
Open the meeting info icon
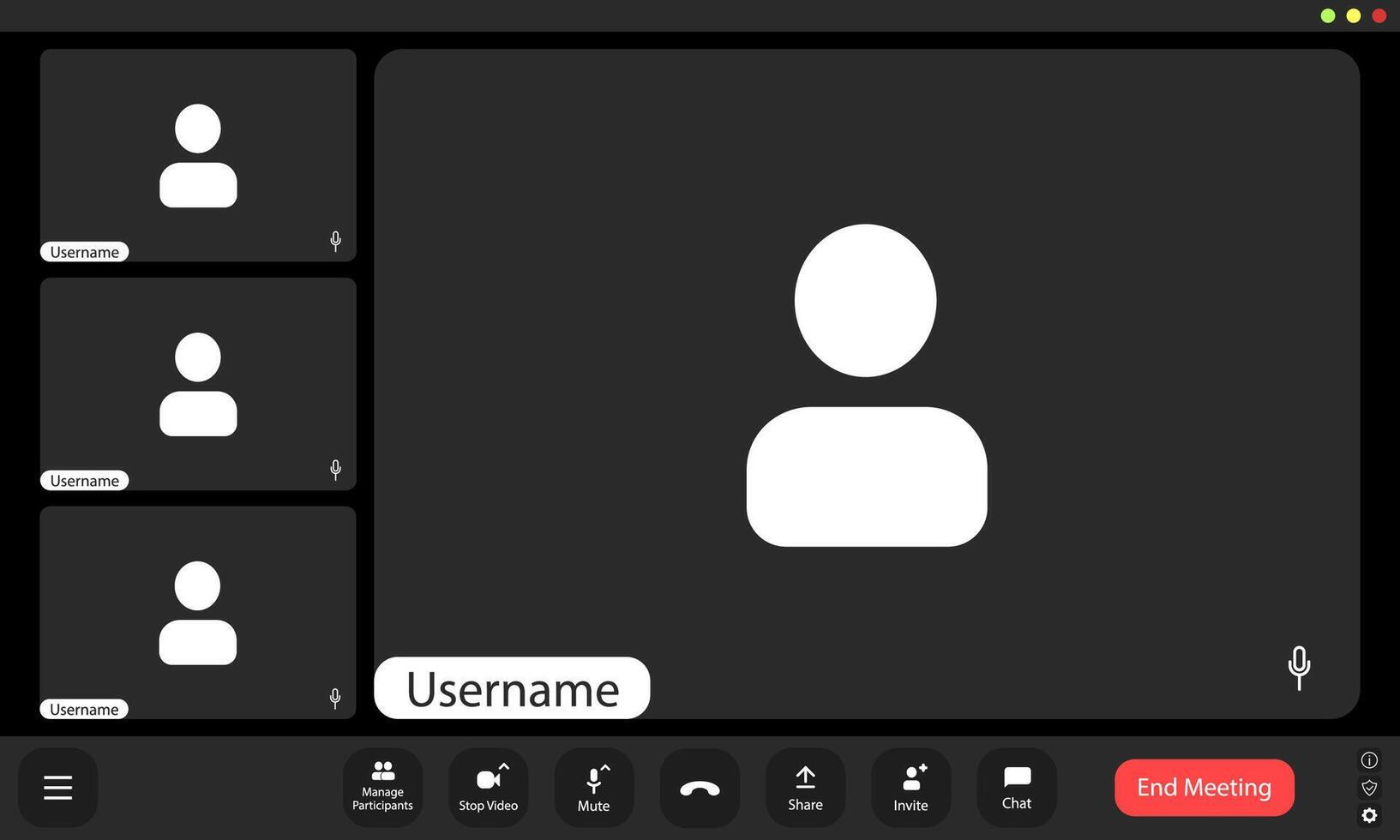(1369, 759)
